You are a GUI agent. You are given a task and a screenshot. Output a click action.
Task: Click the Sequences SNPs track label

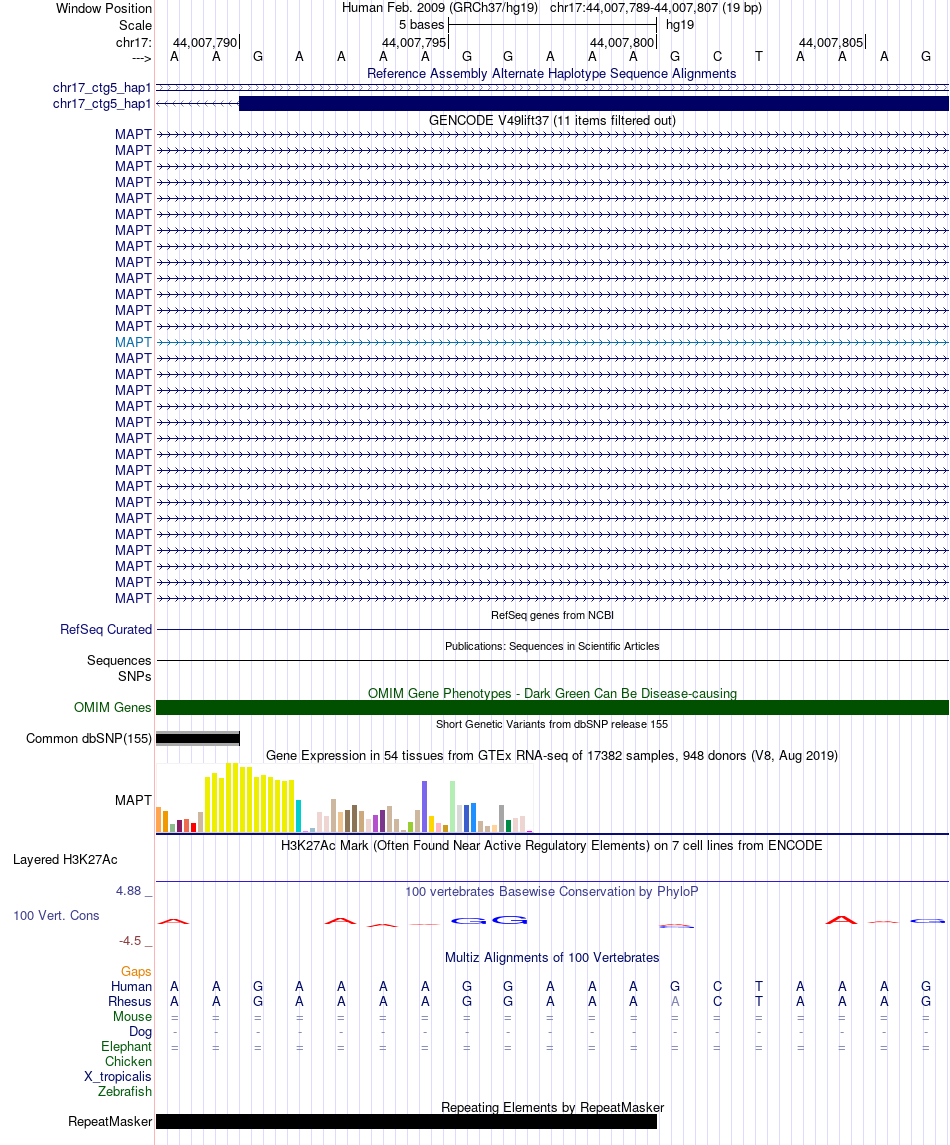(119, 668)
